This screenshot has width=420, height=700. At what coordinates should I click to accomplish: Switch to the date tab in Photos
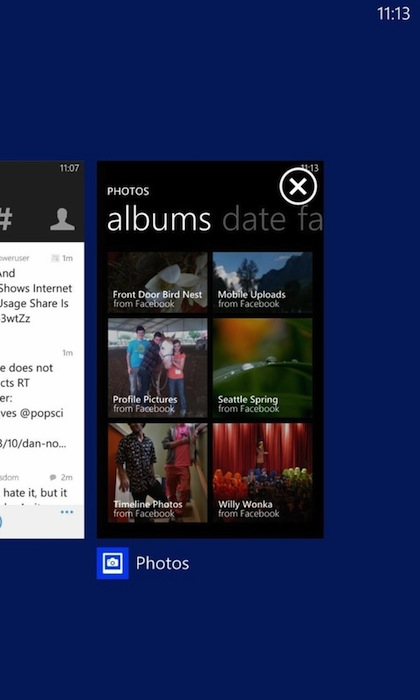point(254,219)
